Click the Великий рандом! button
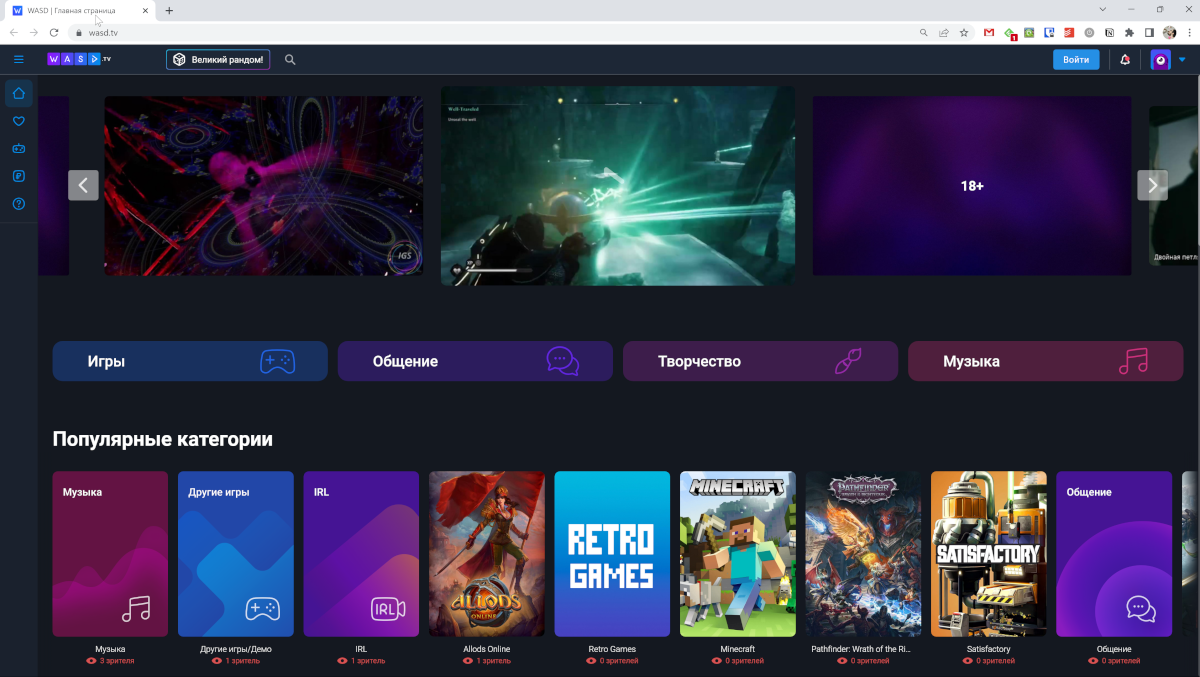1200x677 pixels. 218,60
